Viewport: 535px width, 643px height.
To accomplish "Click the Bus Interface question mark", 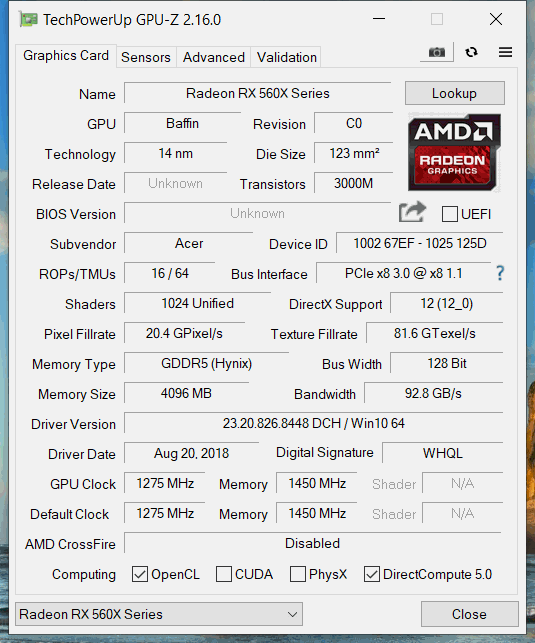I will point(500,273).
